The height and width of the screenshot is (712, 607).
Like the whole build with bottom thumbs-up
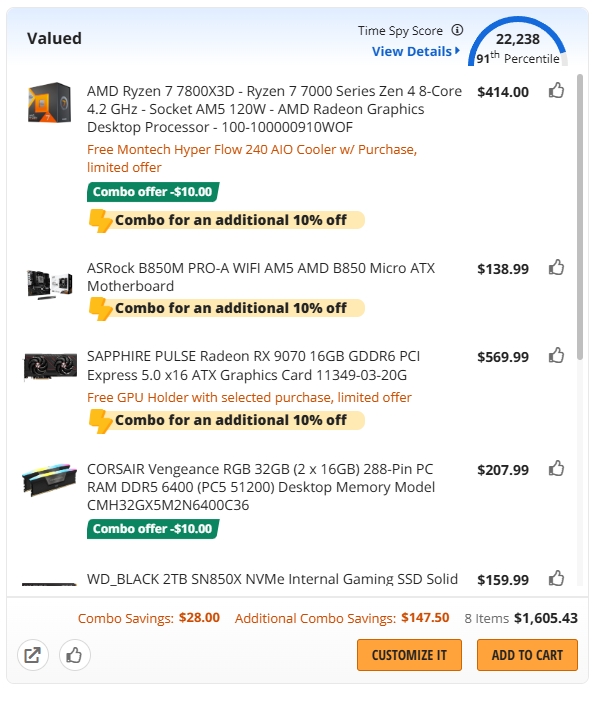[x=74, y=656]
